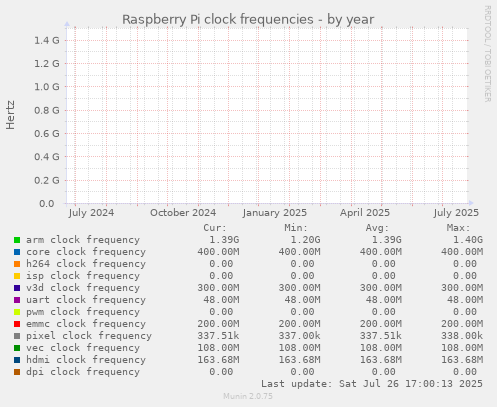Viewport: 497px width, 407px height.
Task: Click the isp clock frequency yellow swatch
Action: (x=17, y=276)
